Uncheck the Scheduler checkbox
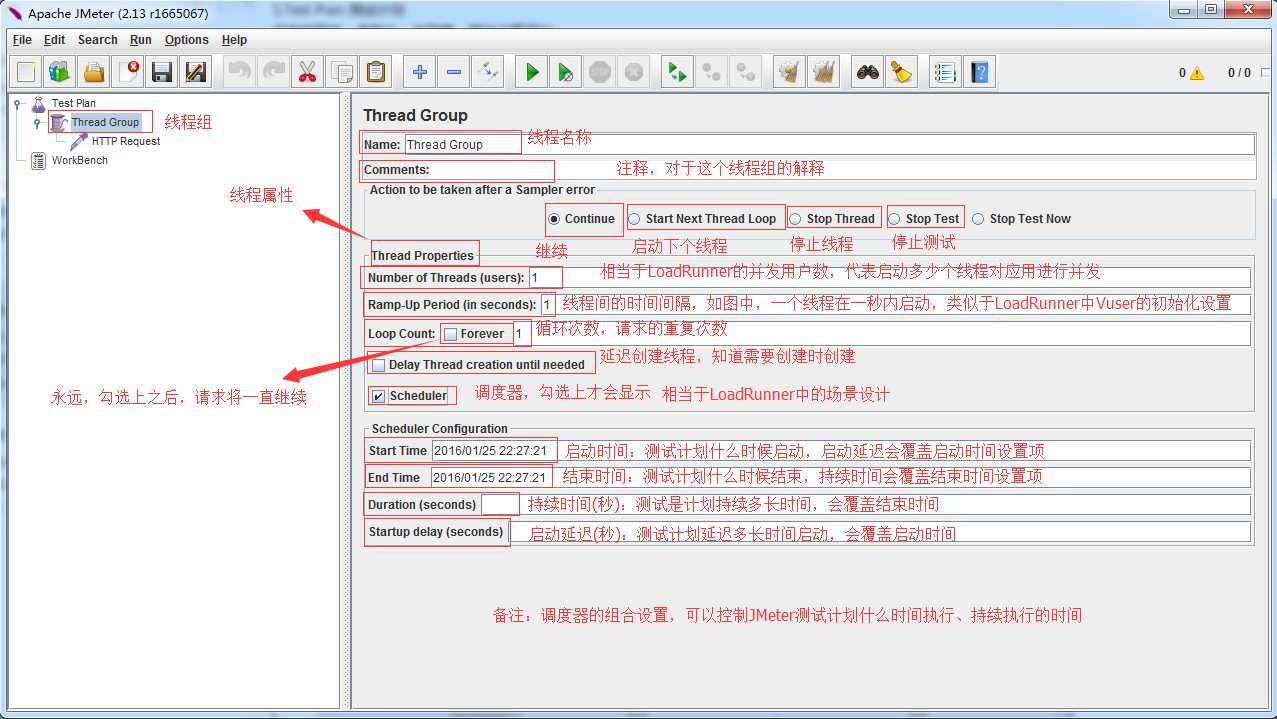Screen dimensions: 1277x719 (x=378, y=396)
